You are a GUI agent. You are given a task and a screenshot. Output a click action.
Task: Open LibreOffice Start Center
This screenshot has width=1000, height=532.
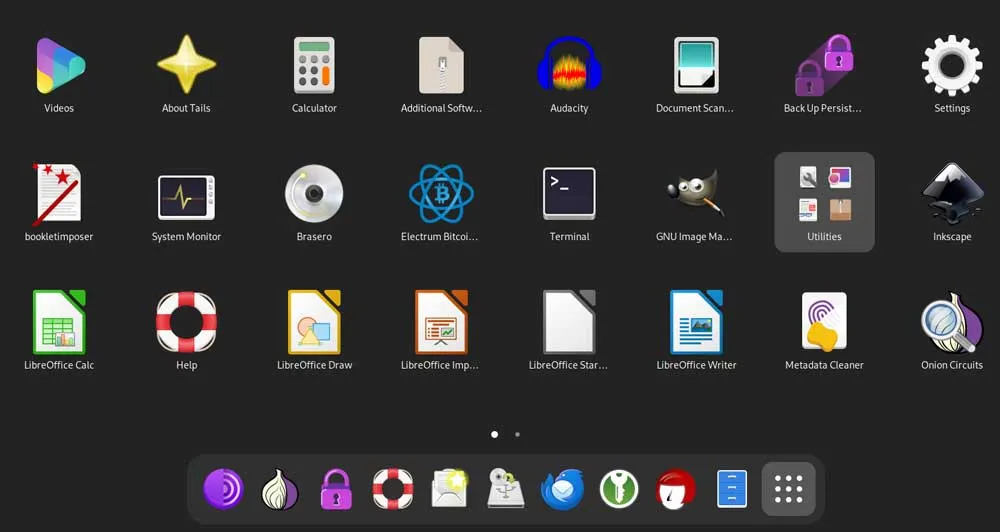569,322
